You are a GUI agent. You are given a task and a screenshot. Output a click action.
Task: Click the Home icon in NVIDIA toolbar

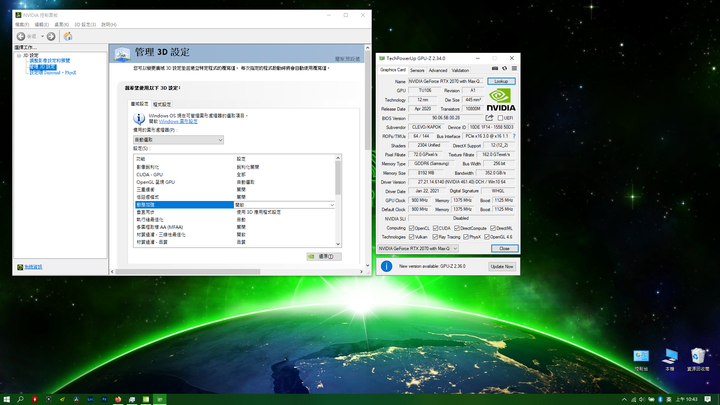point(68,36)
